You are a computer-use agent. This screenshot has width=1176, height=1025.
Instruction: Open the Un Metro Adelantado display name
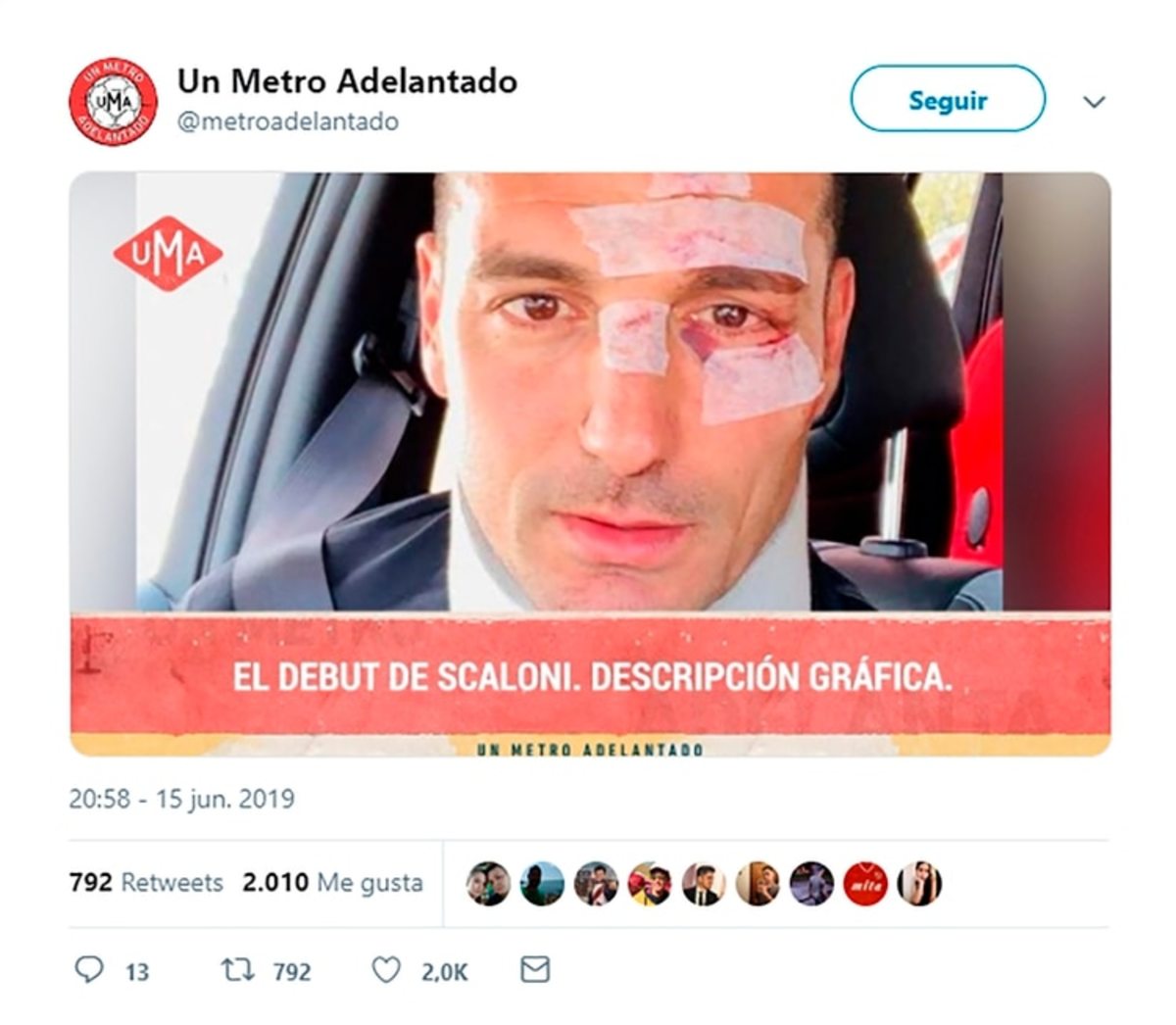pos(347,80)
